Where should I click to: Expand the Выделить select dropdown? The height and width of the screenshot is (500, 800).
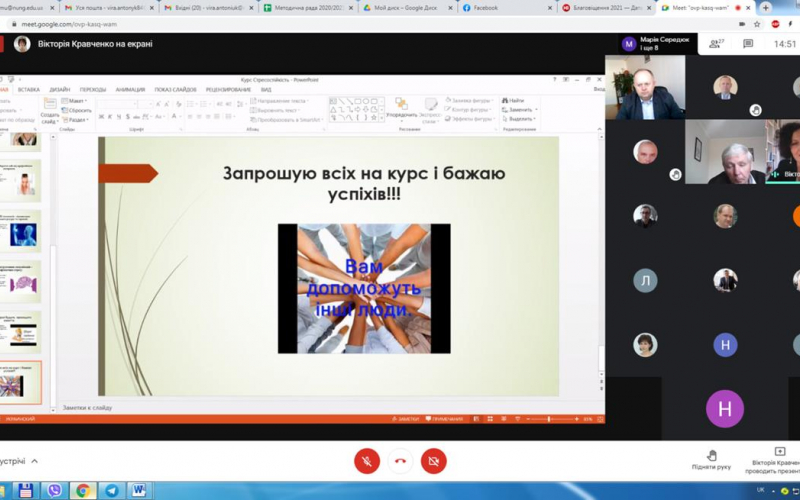(518, 119)
